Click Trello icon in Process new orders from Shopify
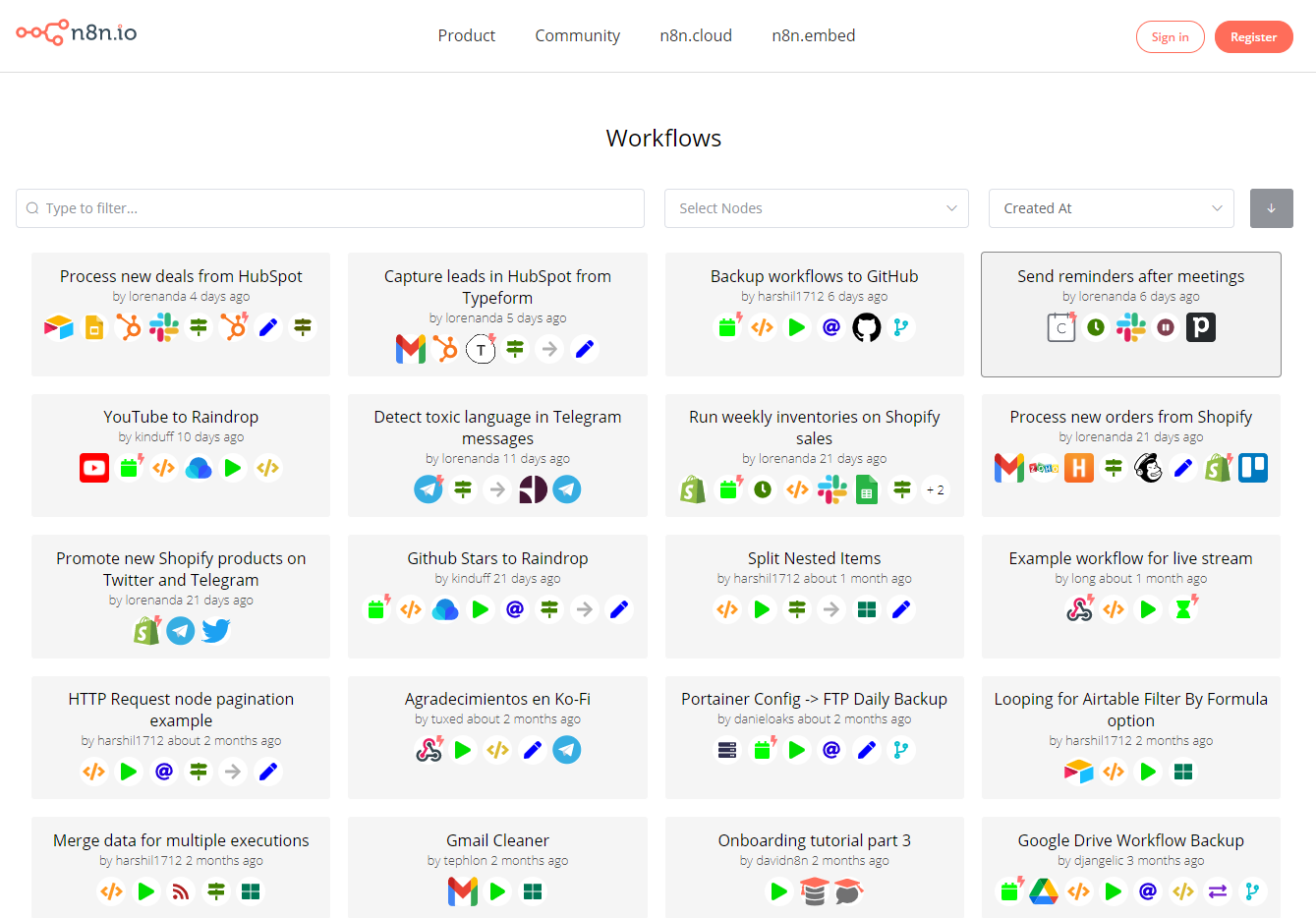This screenshot has height=918, width=1316. coord(1252,468)
